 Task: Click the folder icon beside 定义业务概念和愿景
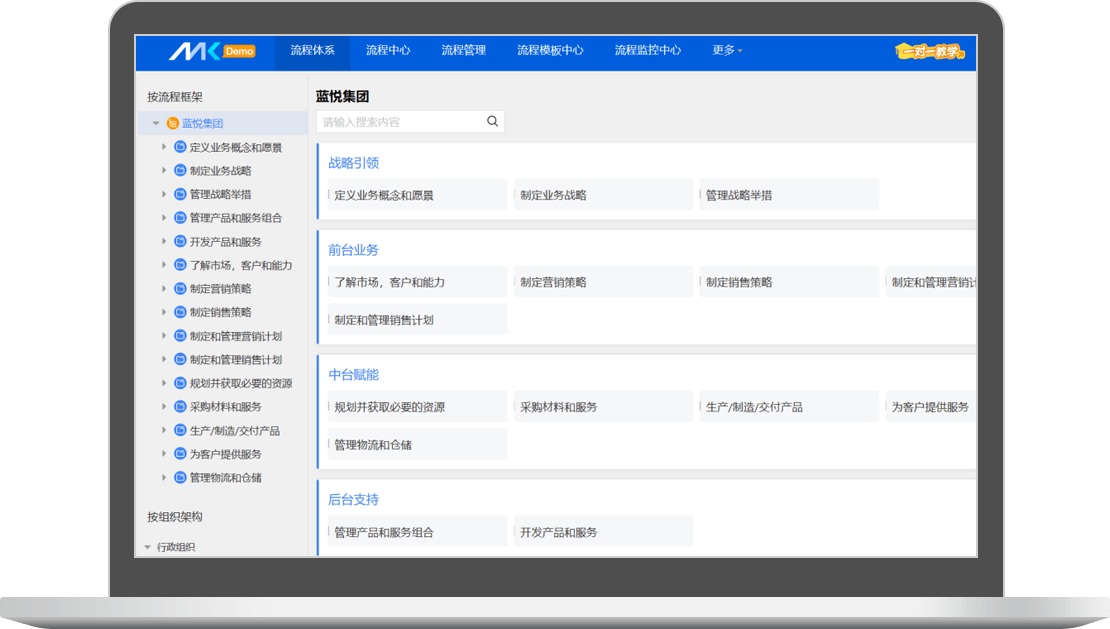pyautogui.click(x=180, y=147)
